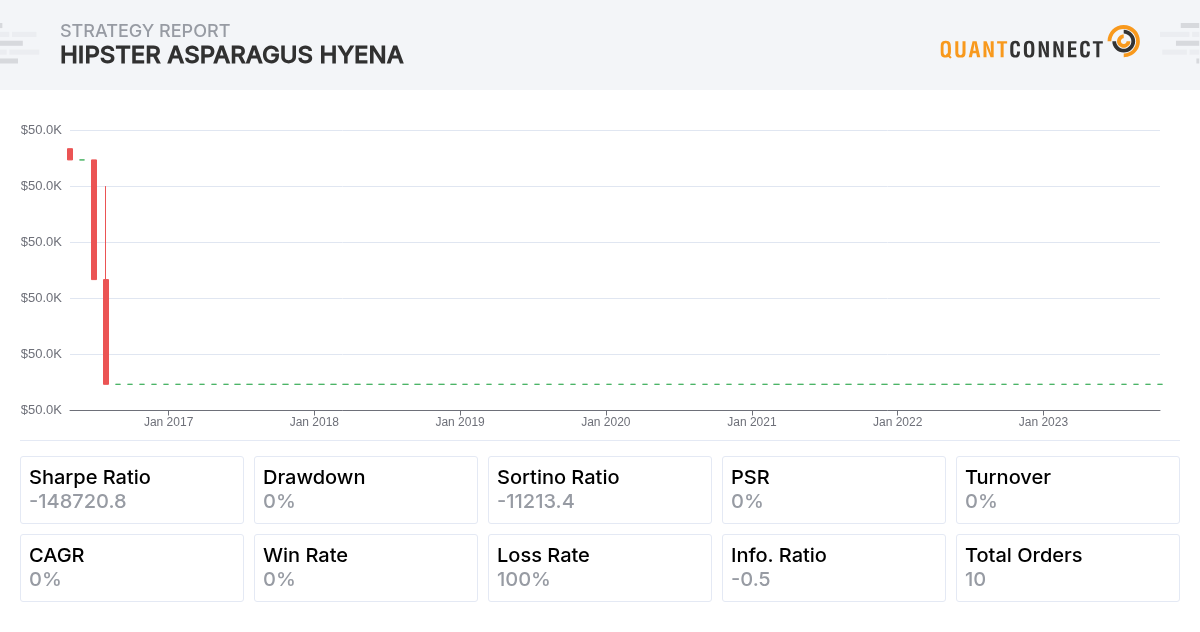Click the Sharpe value -148720.8
The width and height of the screenshot is (1200, 632).
[78, 501]
